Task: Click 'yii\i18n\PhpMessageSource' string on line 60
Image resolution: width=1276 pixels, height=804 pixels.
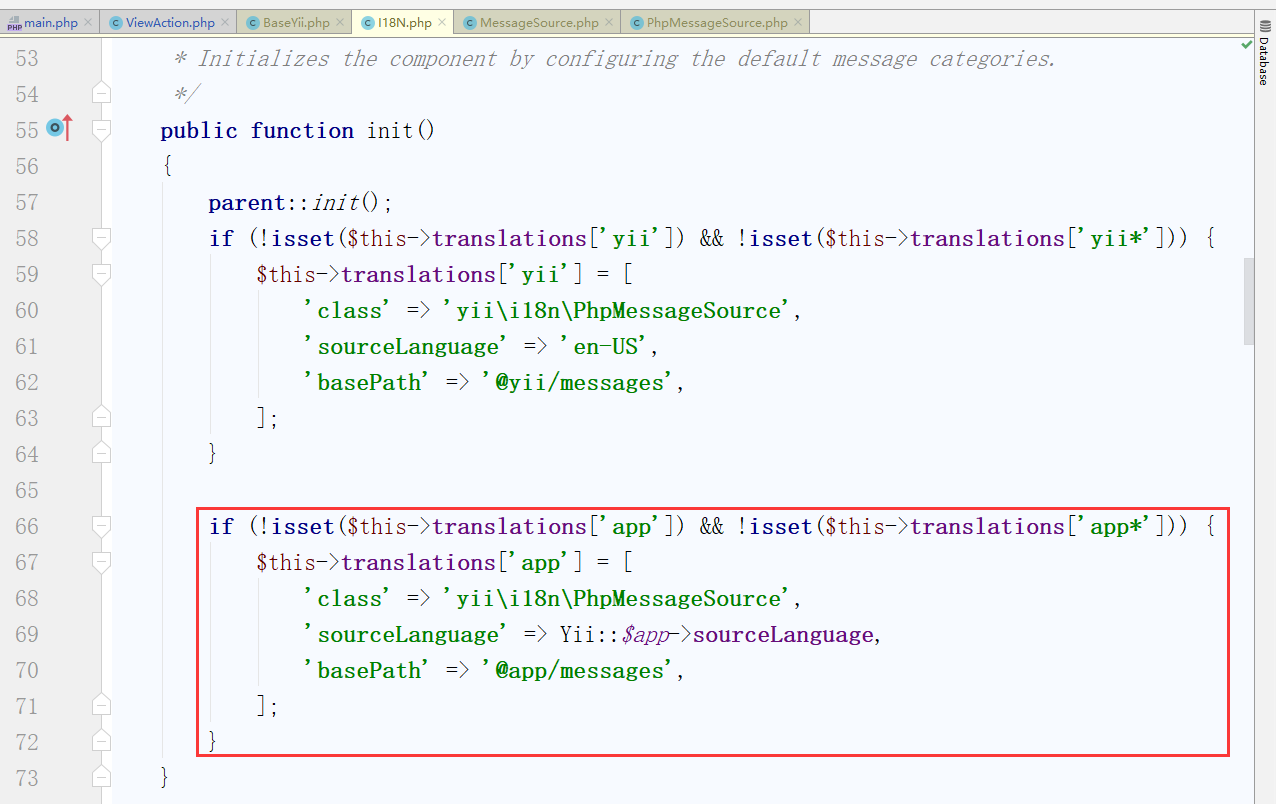Action: click(618, 311)
